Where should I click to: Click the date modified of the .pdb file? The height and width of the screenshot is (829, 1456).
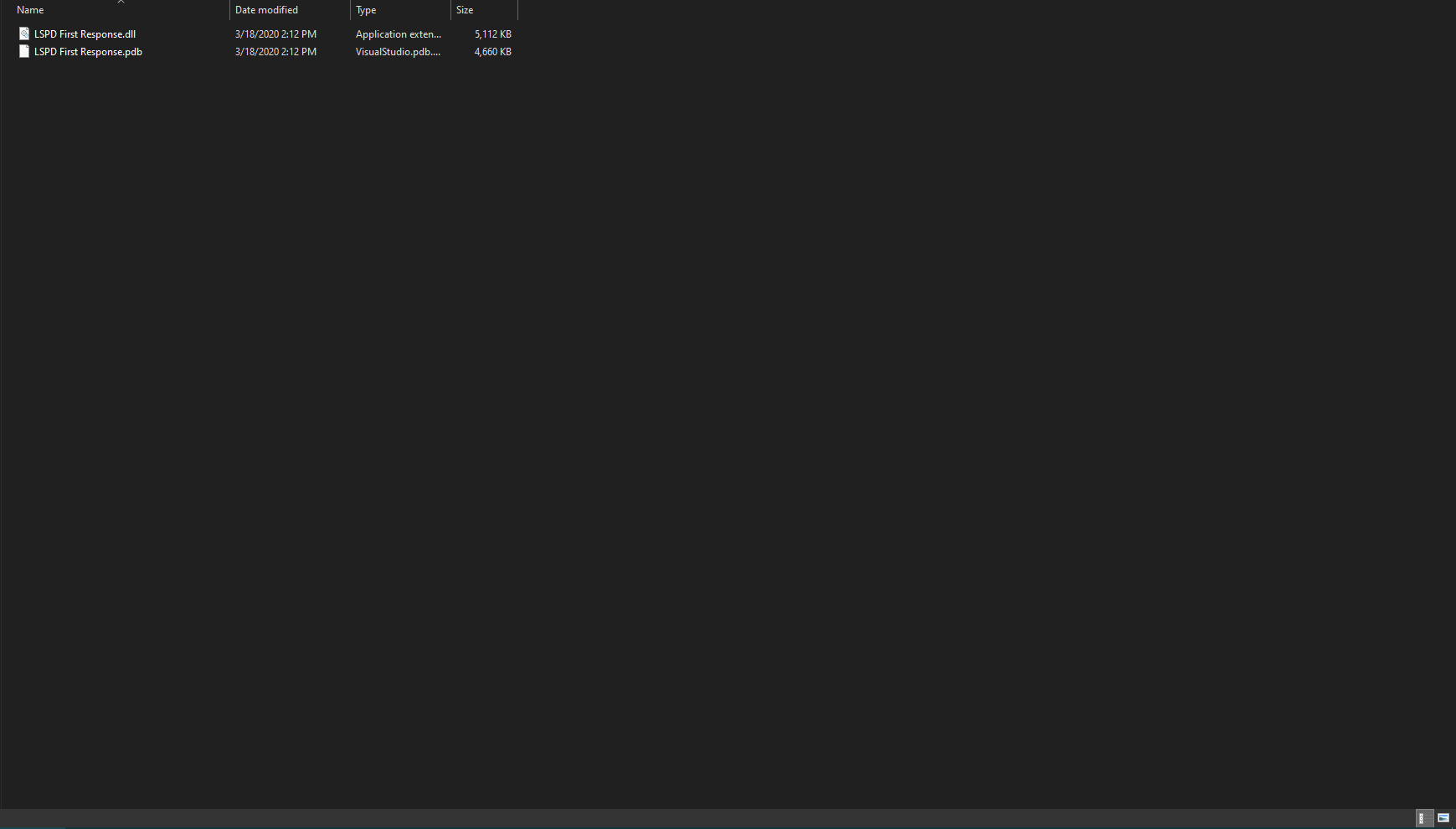coord(275,52)
